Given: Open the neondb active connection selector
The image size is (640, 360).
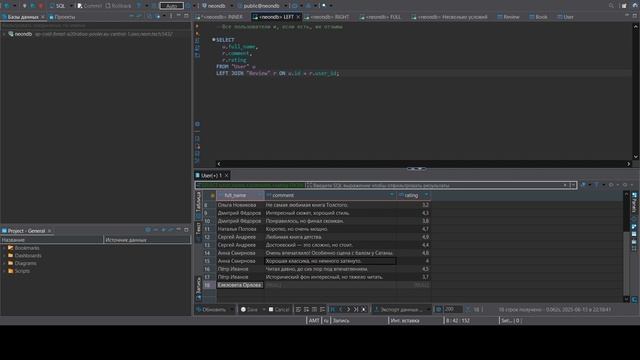Looking at the screenshot, I should [214, 6].
